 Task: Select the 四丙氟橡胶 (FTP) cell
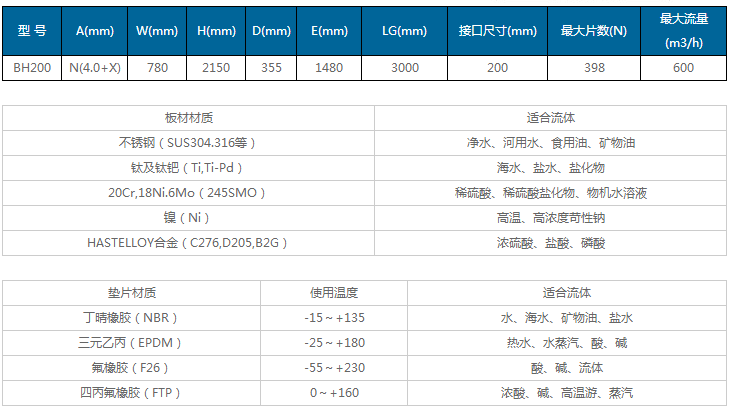click(x=132, y=393)
